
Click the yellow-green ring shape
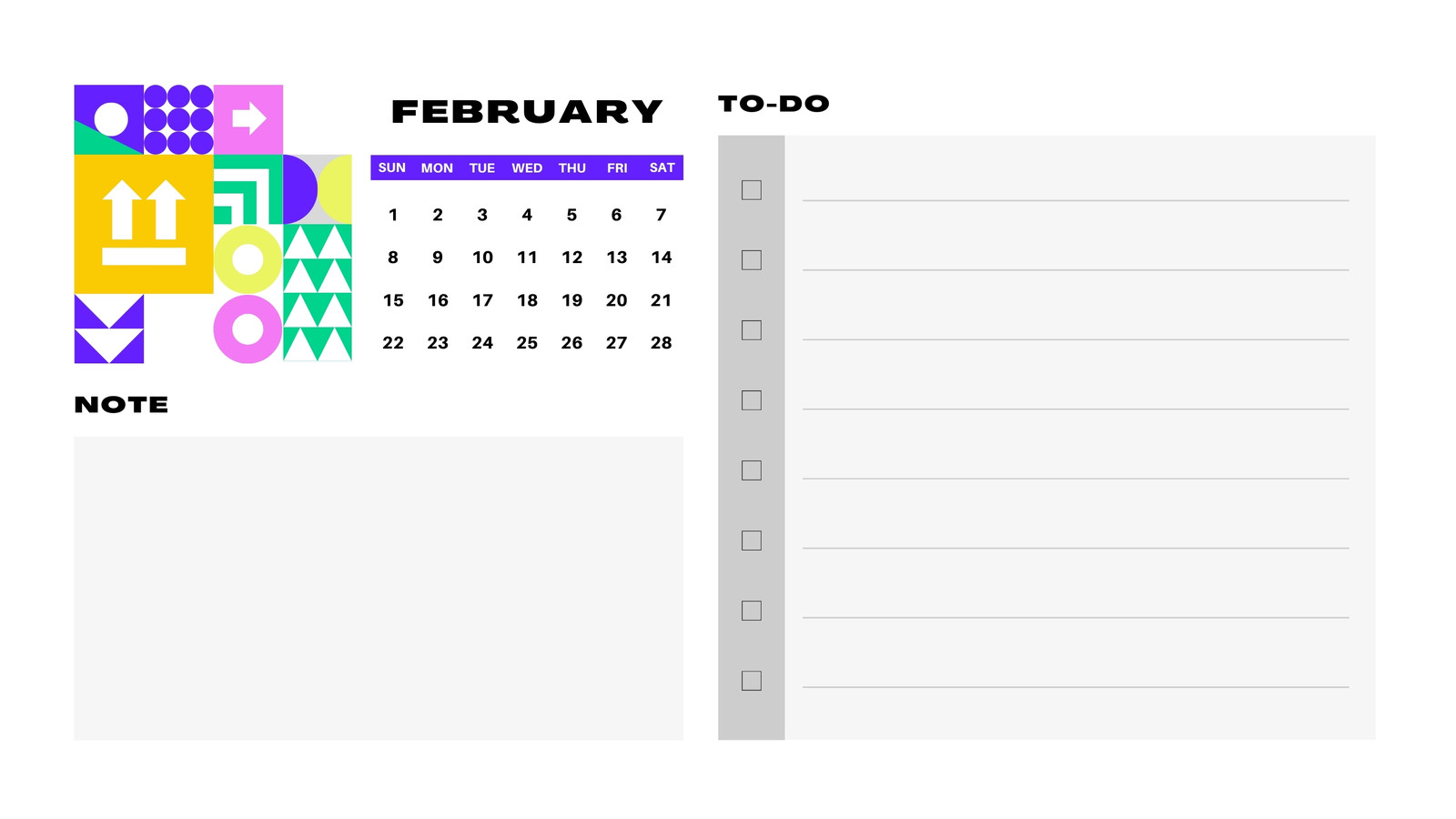coord(248,259)
